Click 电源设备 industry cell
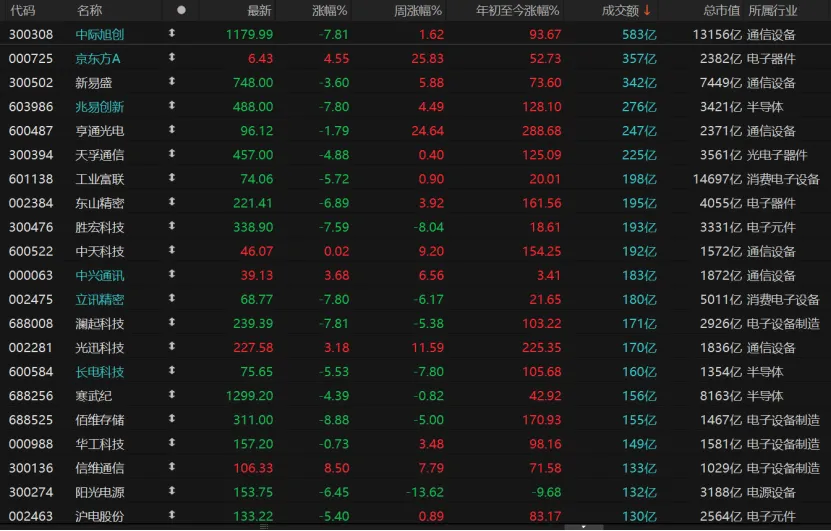The width and height of the screenshot is (831, 531). click(771, 492)
